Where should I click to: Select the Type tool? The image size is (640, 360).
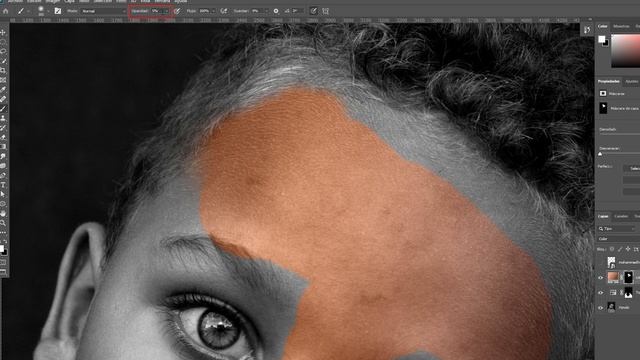[3, 185]
